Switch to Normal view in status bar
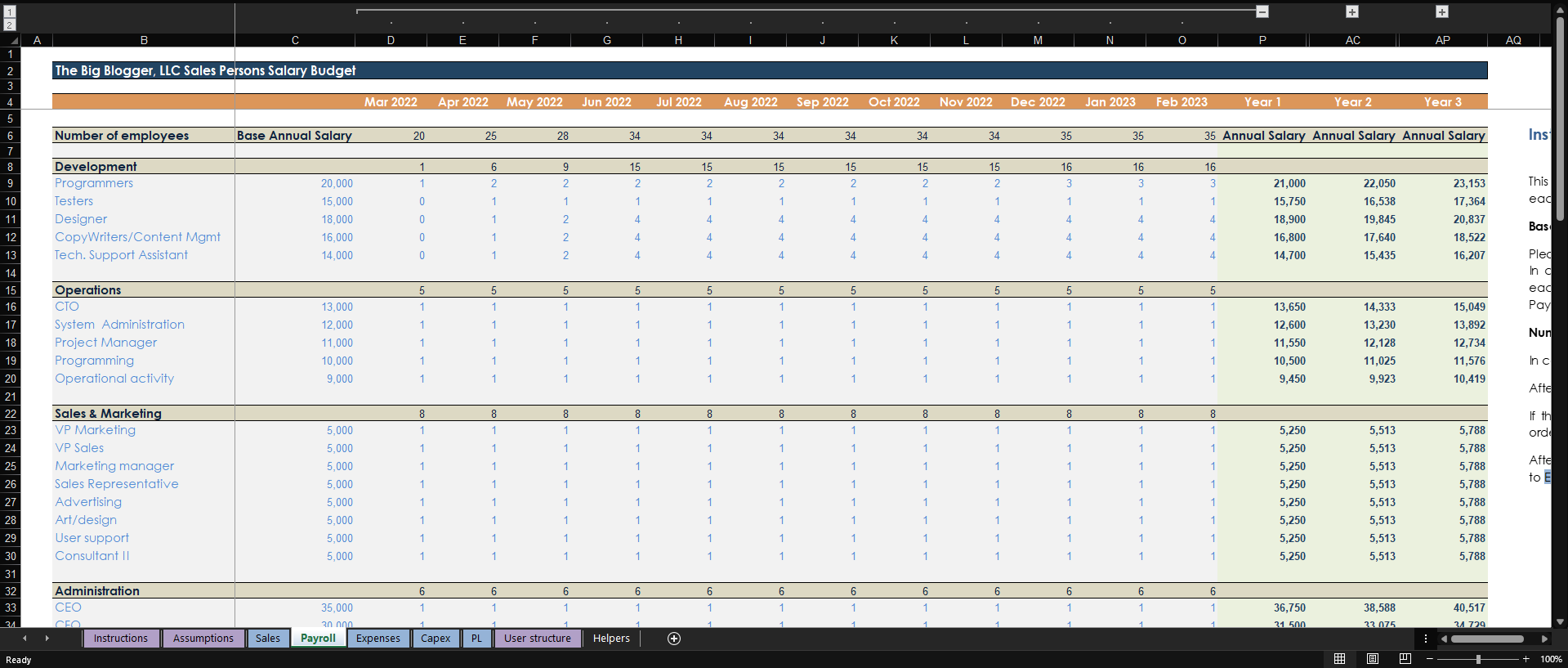 pyautogui.click(x=1339, y=659)
